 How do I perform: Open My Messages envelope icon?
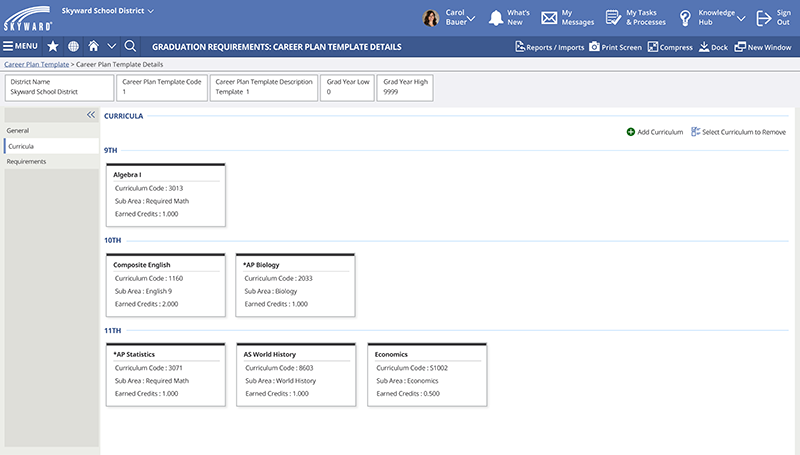click(549, 18)
